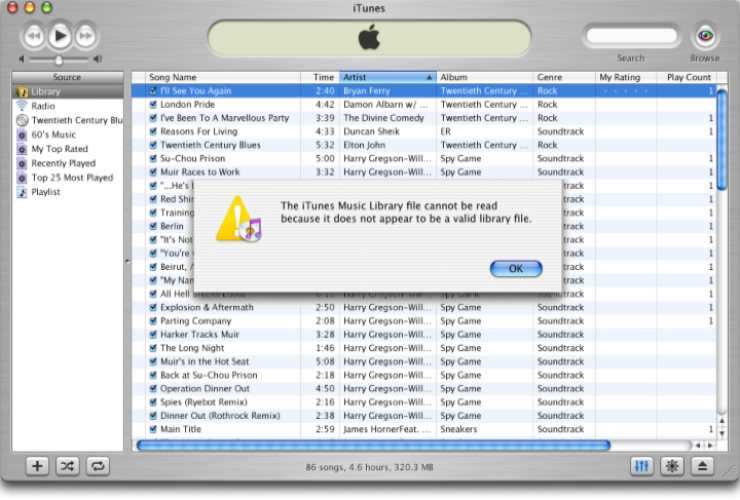Screen dimensions: 740x500
Task: Turn on the visualizer icon
Action: pos(672,466)
